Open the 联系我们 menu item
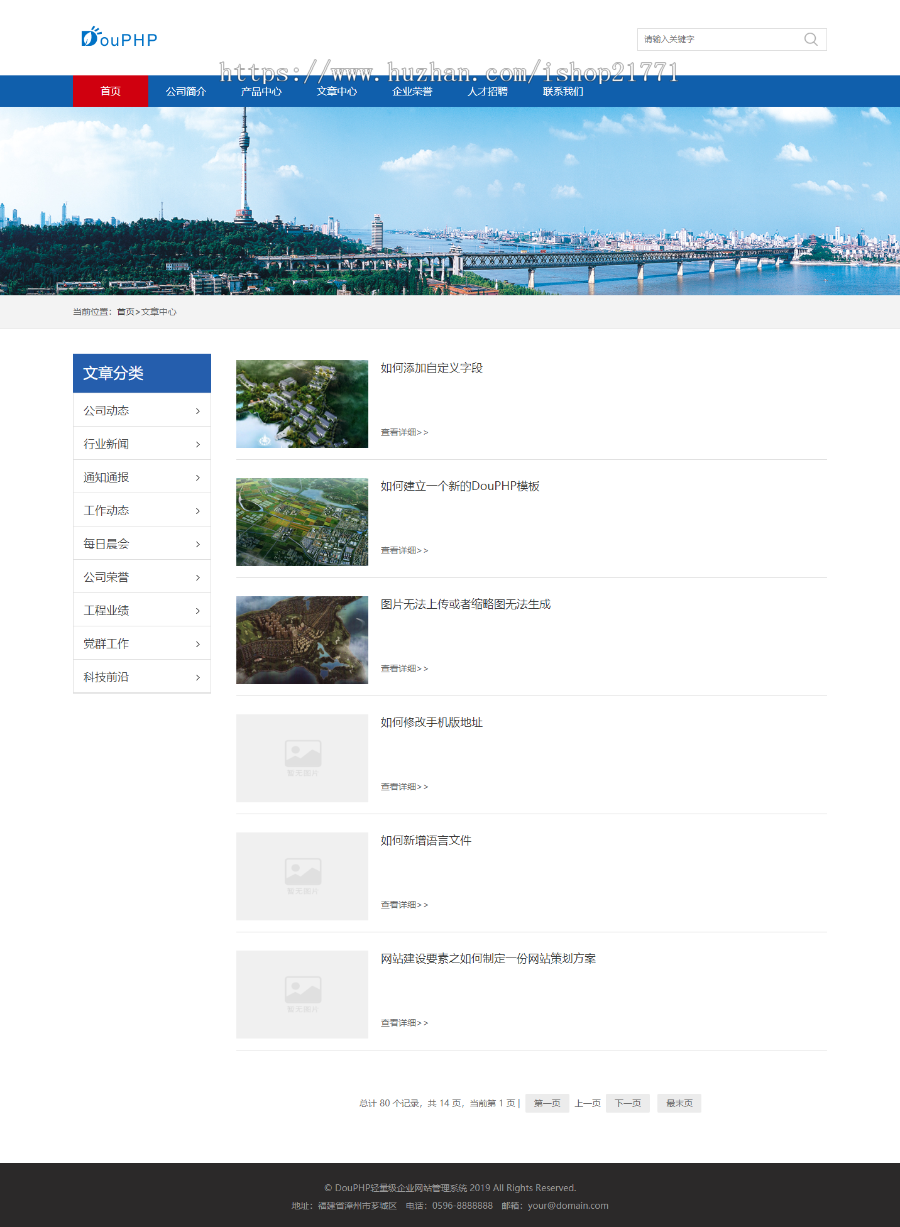900x1227 pixels. click(x=561, y=90)
